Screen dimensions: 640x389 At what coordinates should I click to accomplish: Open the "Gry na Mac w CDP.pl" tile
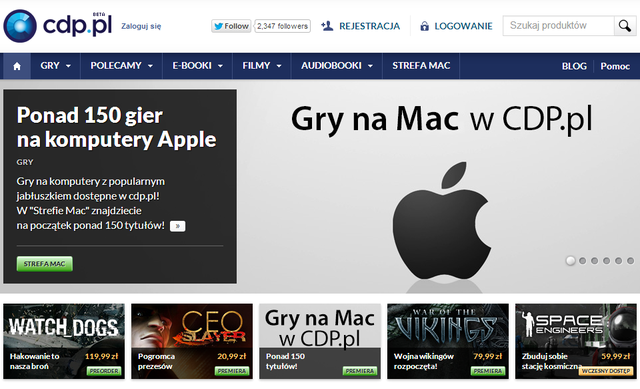point(320,341)
